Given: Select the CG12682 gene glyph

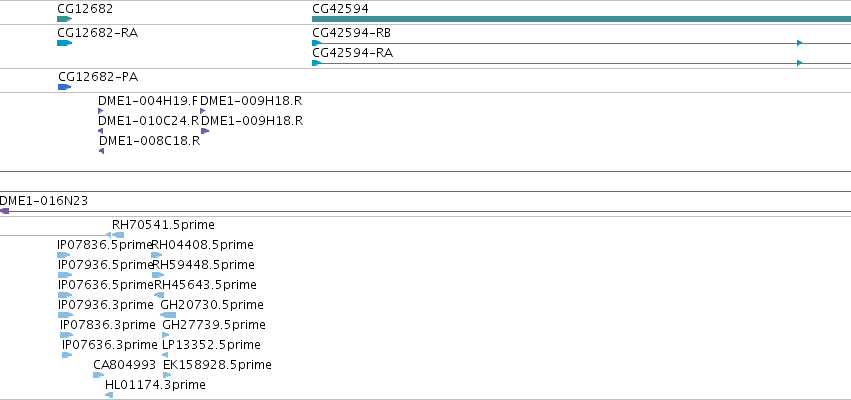Looking at the screenshot, I should (65, 19).
